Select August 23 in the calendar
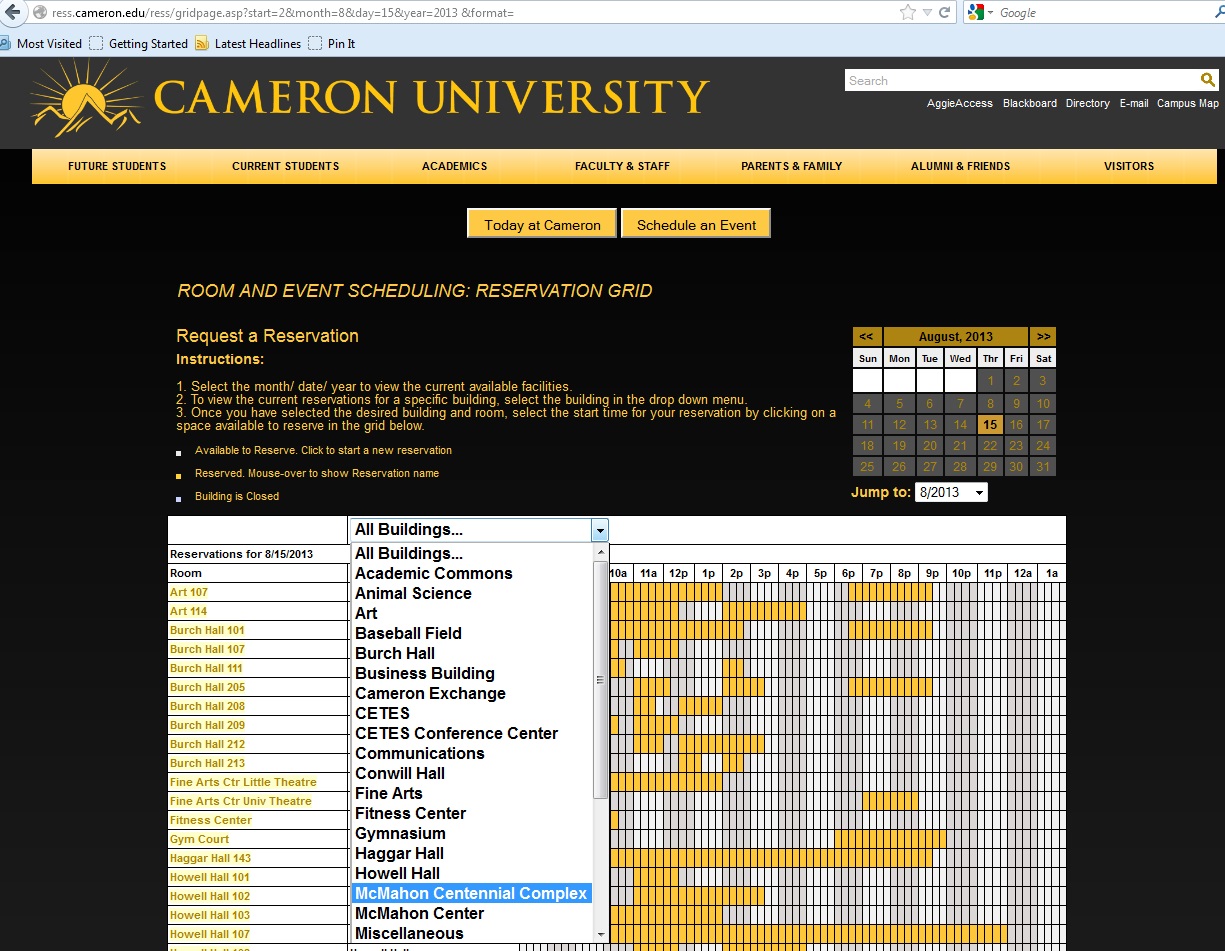 click(1016, 446)
